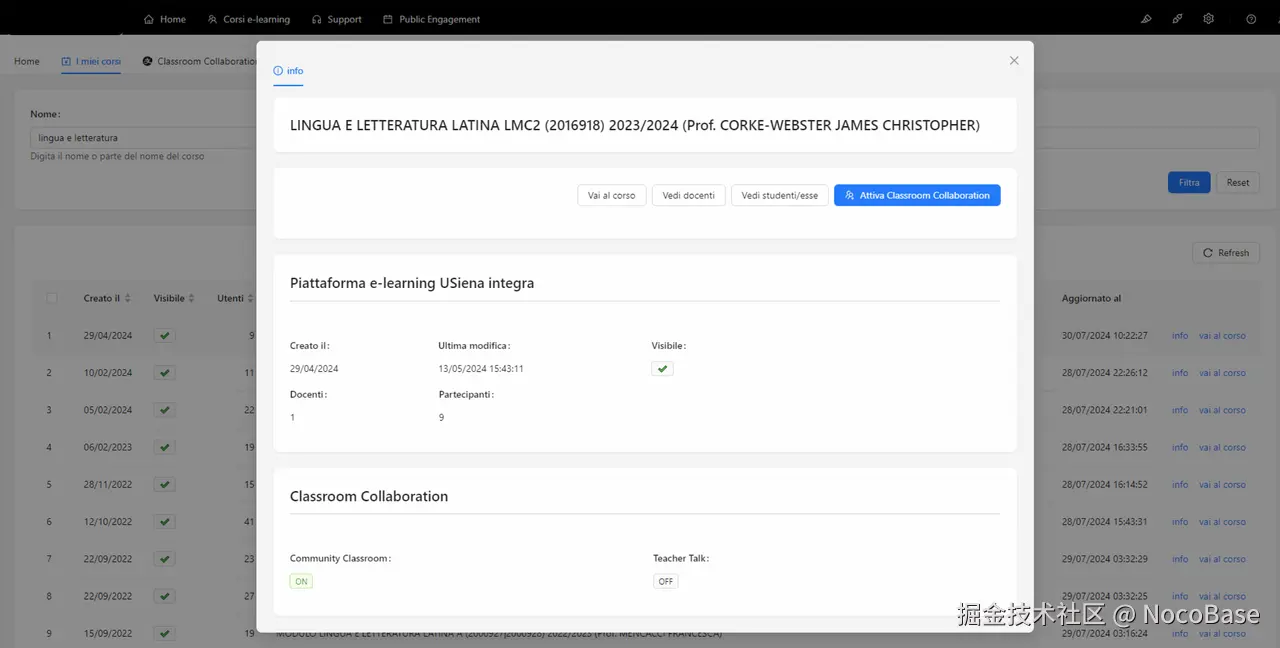This screenshot has height=648, width=1280.
Task: Click the Aggiornato al column header
Action: [x=1091, y=298]
